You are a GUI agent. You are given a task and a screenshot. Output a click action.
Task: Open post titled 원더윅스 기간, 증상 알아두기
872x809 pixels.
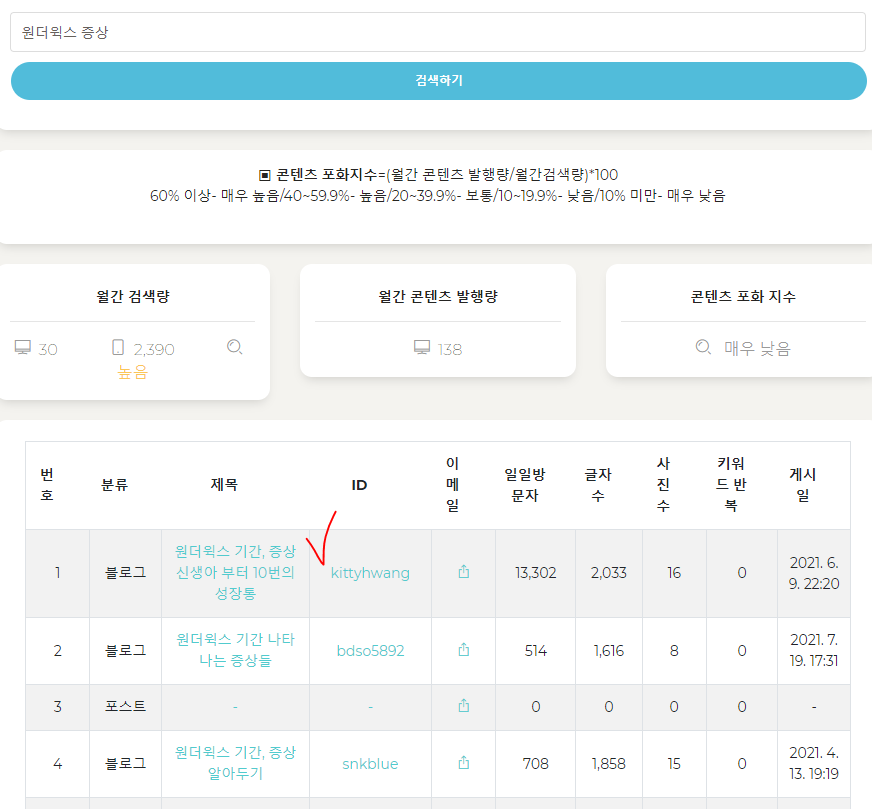click(235, 763)
